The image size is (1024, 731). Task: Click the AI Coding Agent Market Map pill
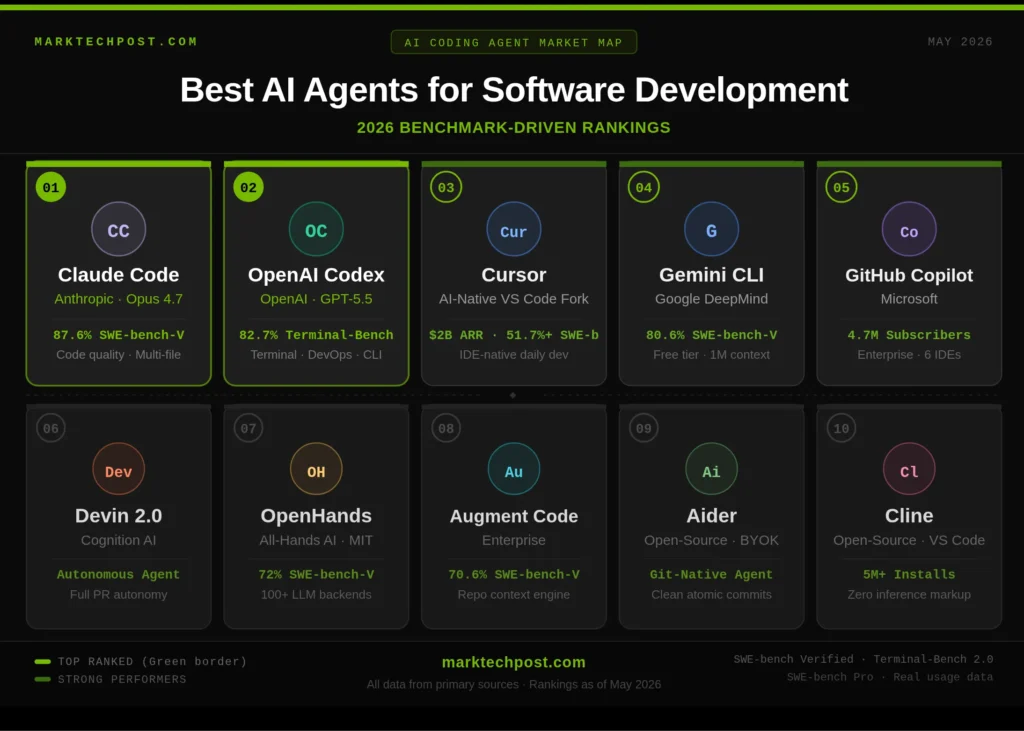514,42
